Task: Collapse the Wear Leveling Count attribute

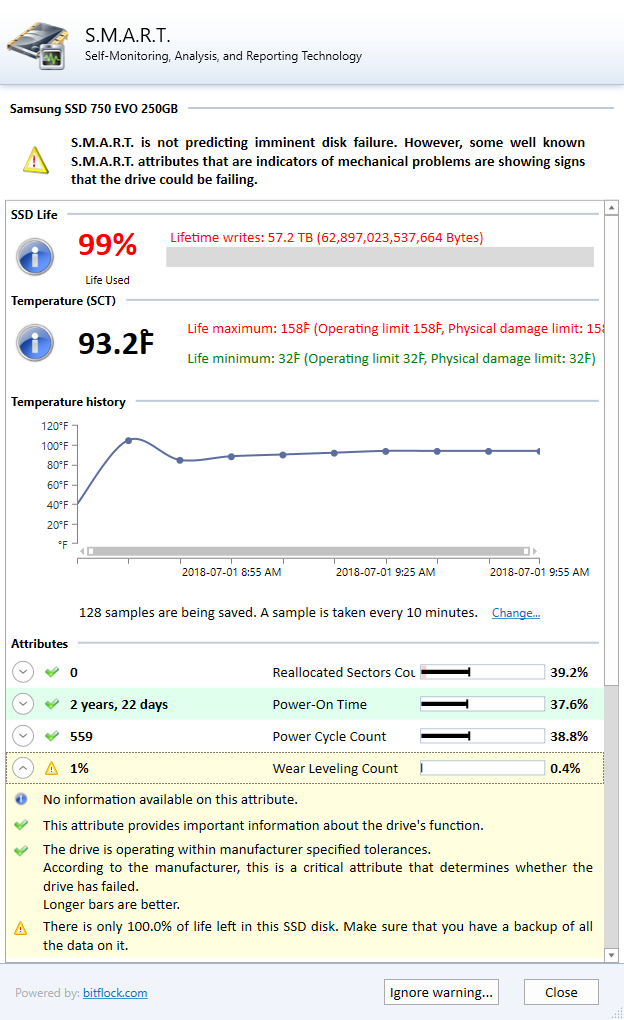Action: 23,768
